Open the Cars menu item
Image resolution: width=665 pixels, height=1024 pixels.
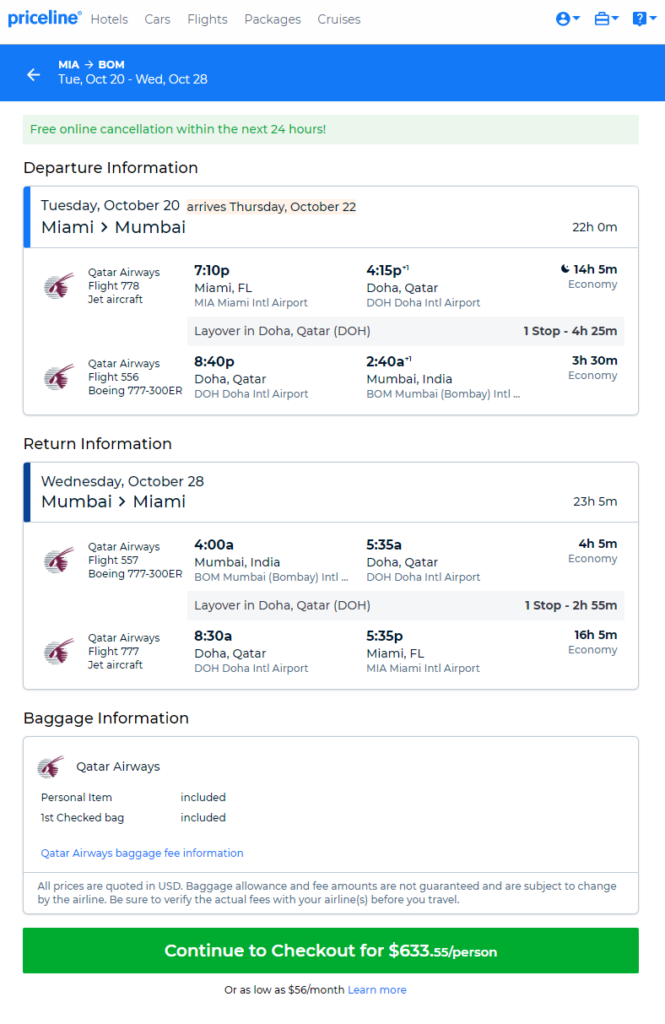click(157, 20)
